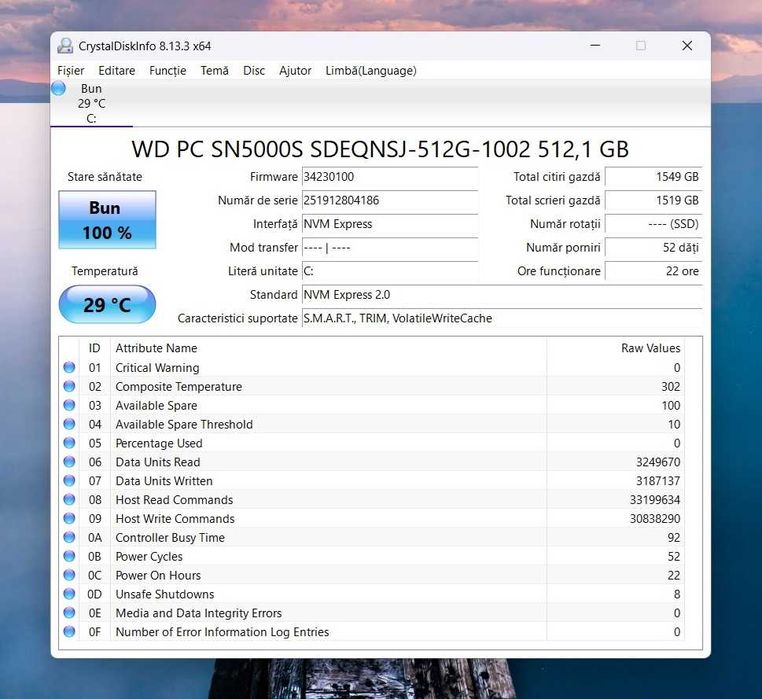Viewport: 762px width, 699px height.
Task: Click status orb for Power Cycles row
Action: pos(69,556)
